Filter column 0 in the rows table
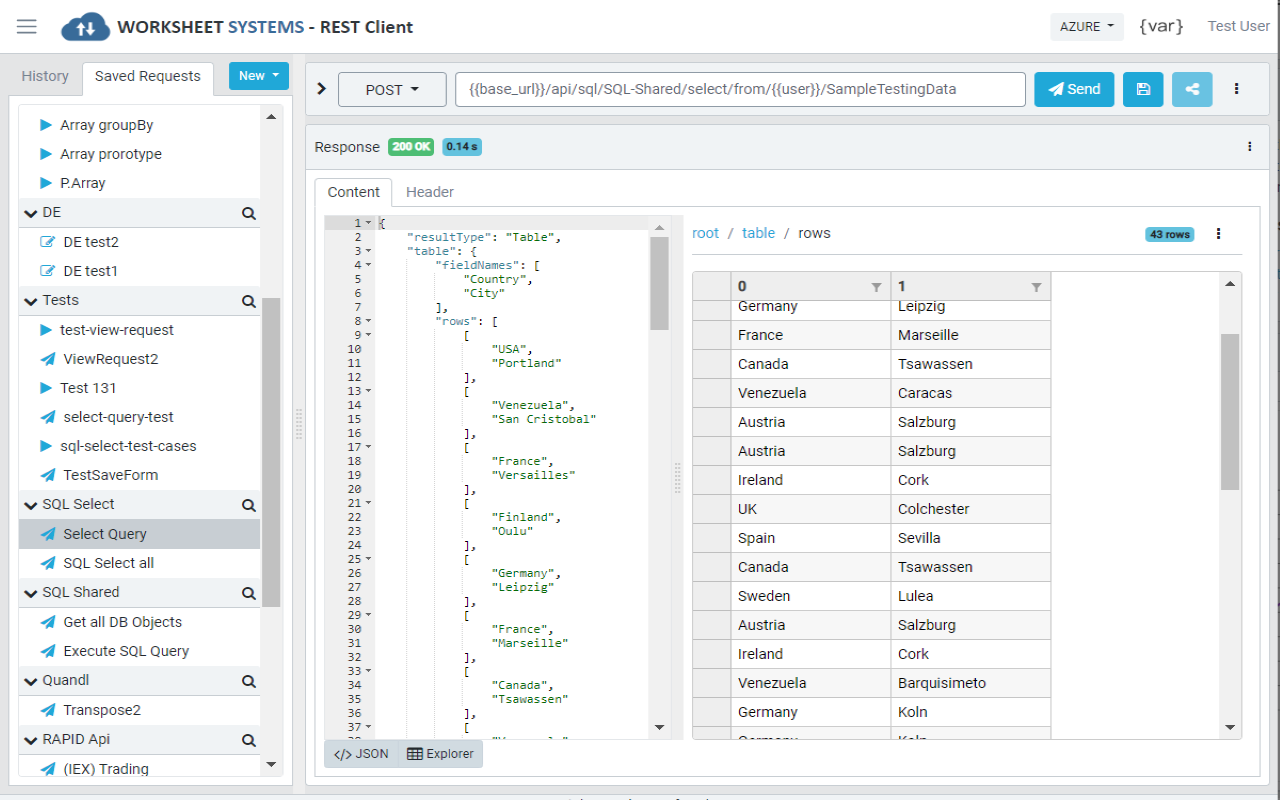The width and height of the screenshot is (1280, 800). (876, 288)
